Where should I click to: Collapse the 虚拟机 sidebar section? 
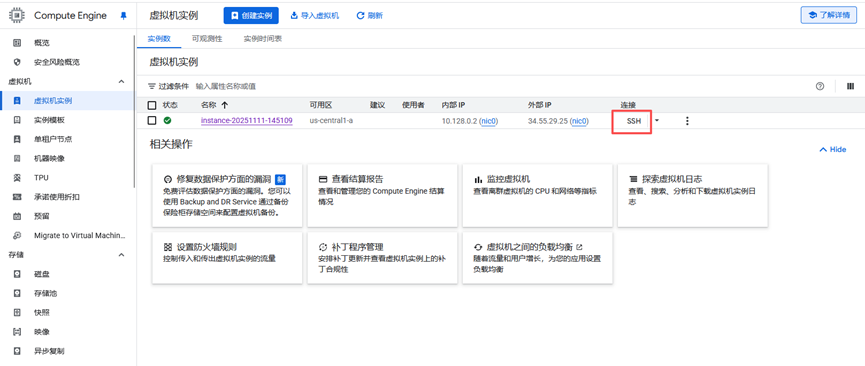122,82
